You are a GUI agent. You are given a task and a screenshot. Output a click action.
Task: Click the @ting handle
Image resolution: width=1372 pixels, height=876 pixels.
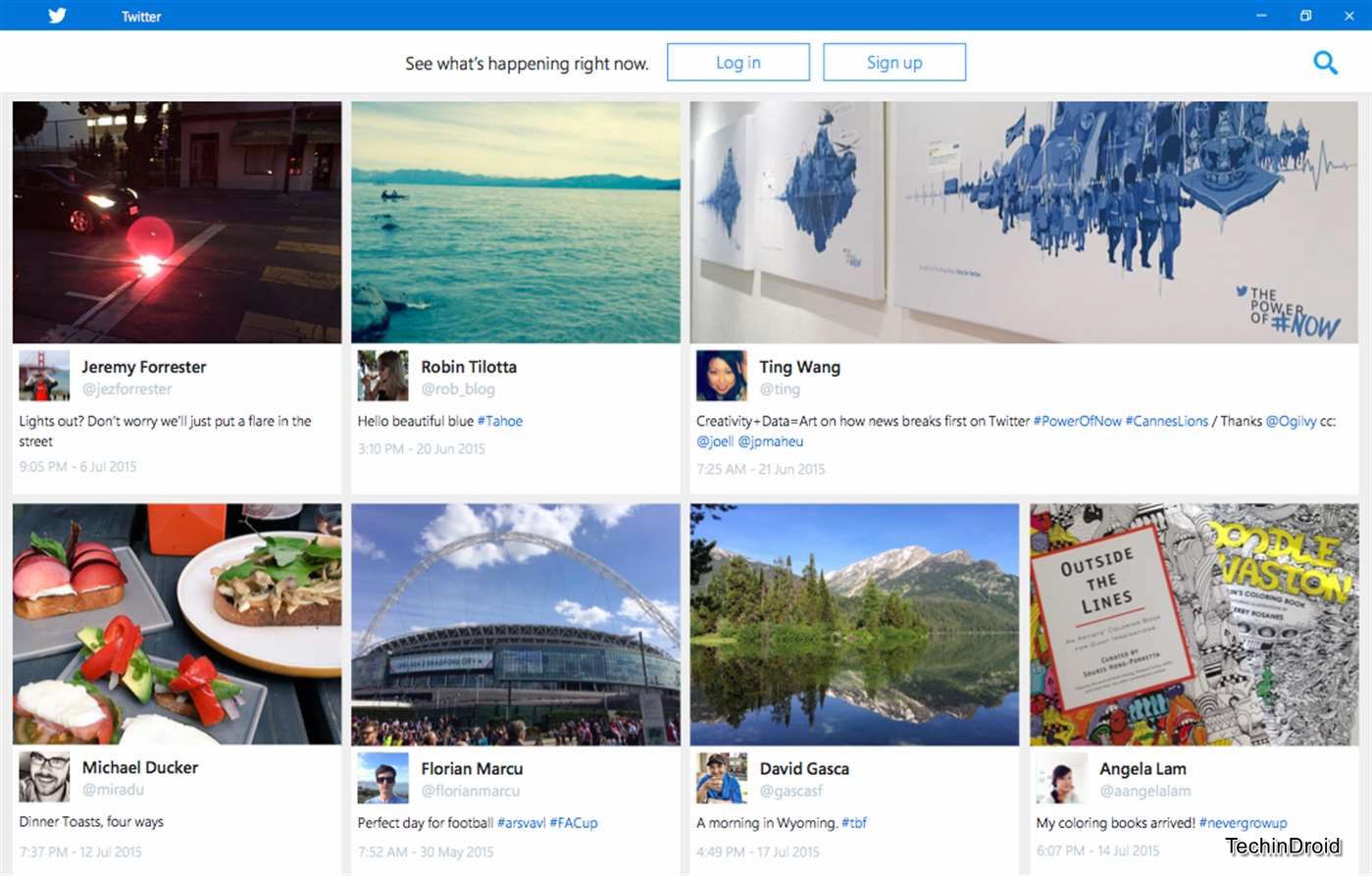tap(780, 389)
